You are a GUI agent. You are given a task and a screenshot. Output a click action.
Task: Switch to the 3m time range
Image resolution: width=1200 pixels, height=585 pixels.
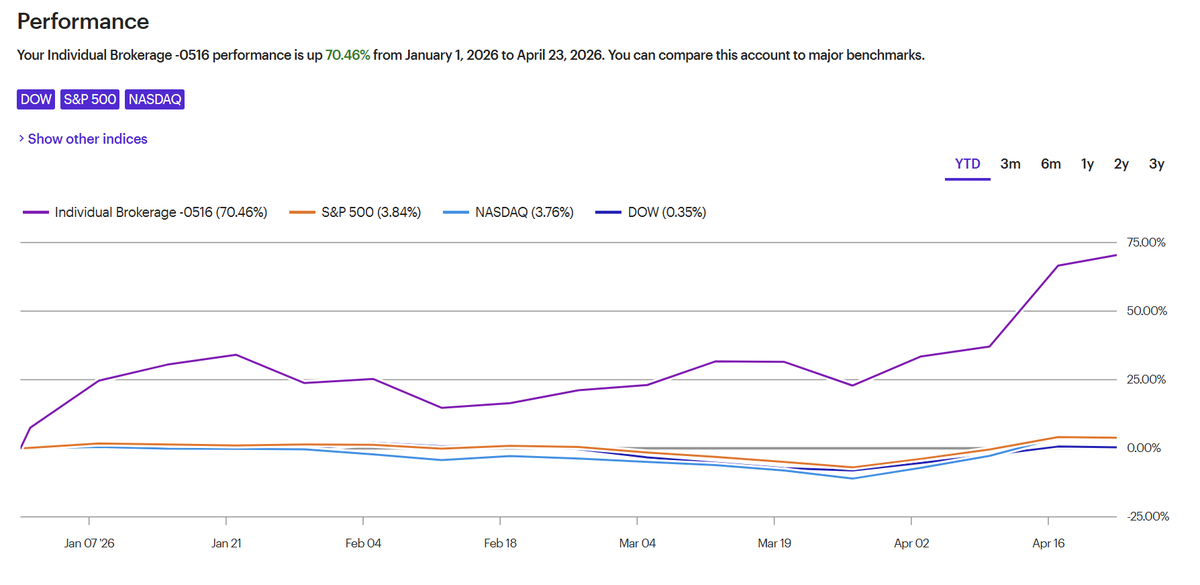pos(1010,164)
